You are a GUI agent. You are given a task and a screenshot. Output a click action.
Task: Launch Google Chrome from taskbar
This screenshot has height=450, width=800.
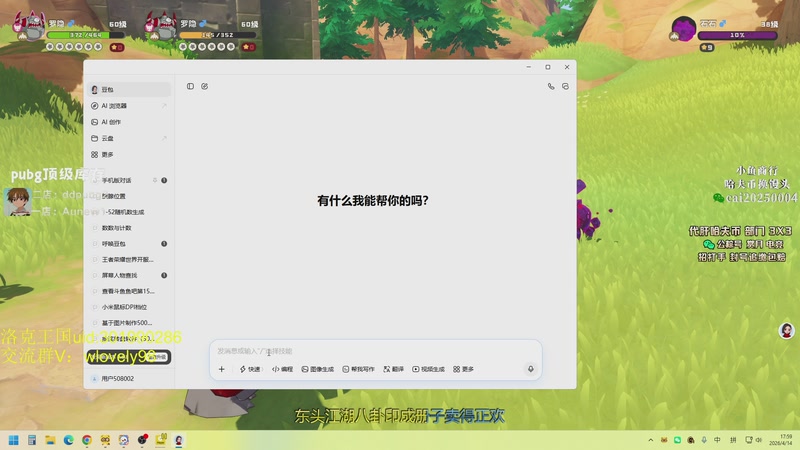pos(87,440)
